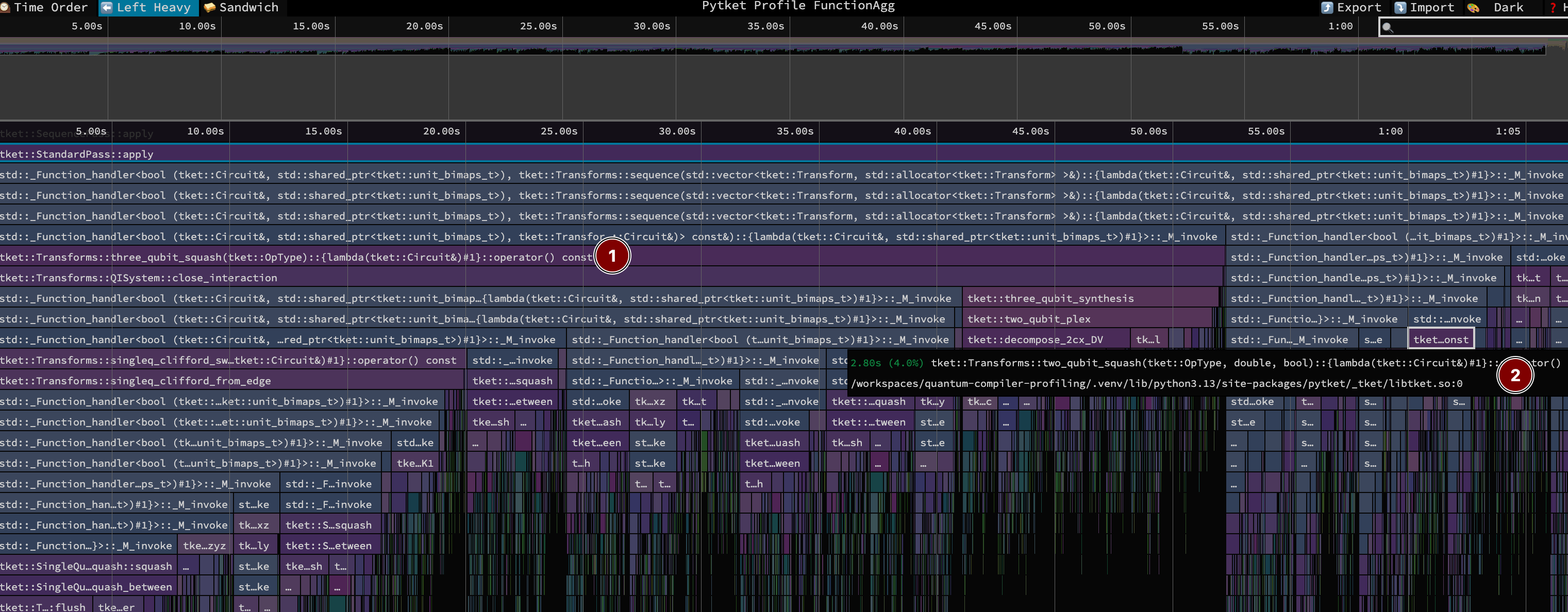Select the tket::two_qubit_plex flame bar
The image size is (1568, 612).
(1029, 319)
